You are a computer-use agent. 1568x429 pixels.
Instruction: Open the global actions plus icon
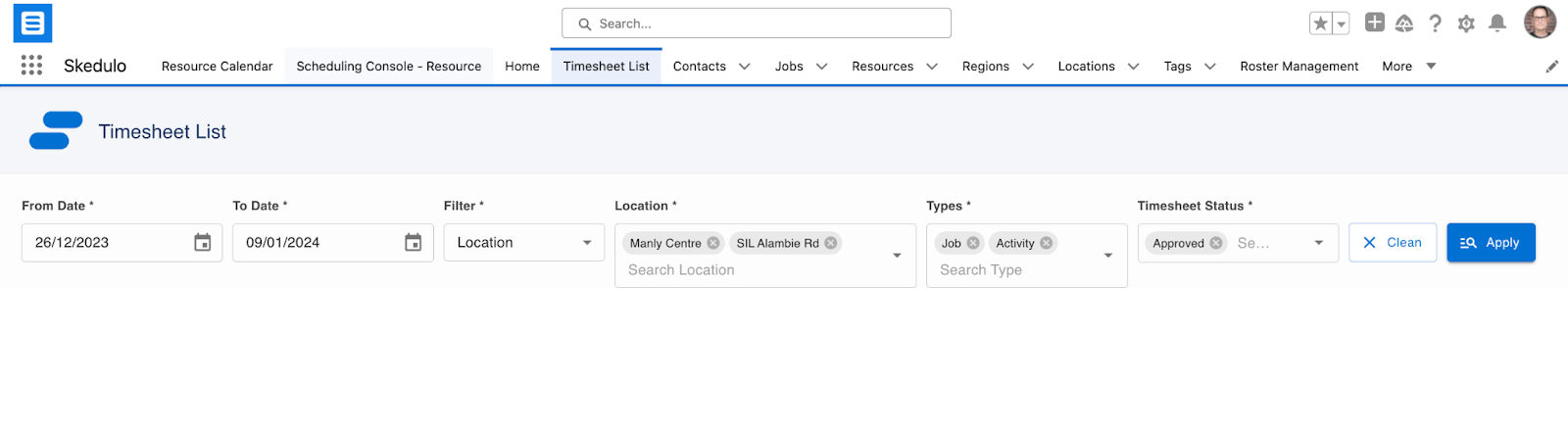(1375, 23)
